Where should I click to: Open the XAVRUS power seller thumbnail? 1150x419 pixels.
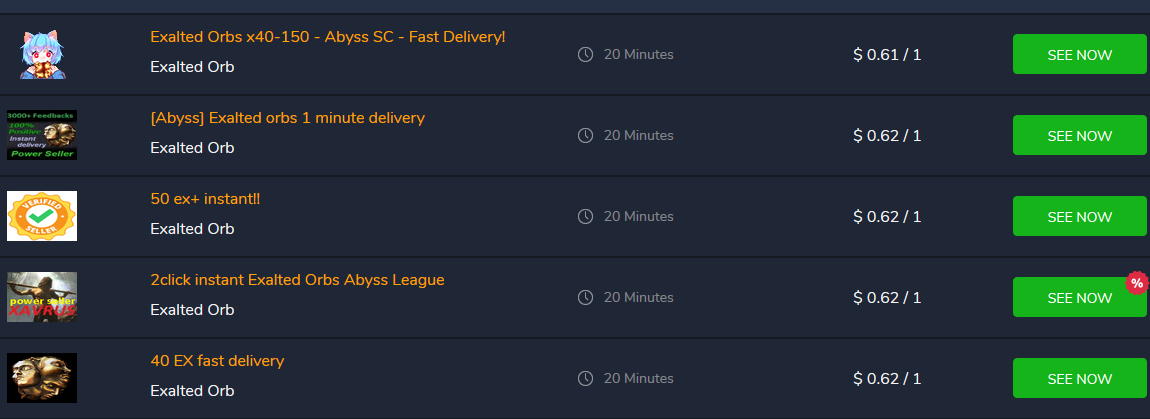pyautogui.click(x=41, y=297)
